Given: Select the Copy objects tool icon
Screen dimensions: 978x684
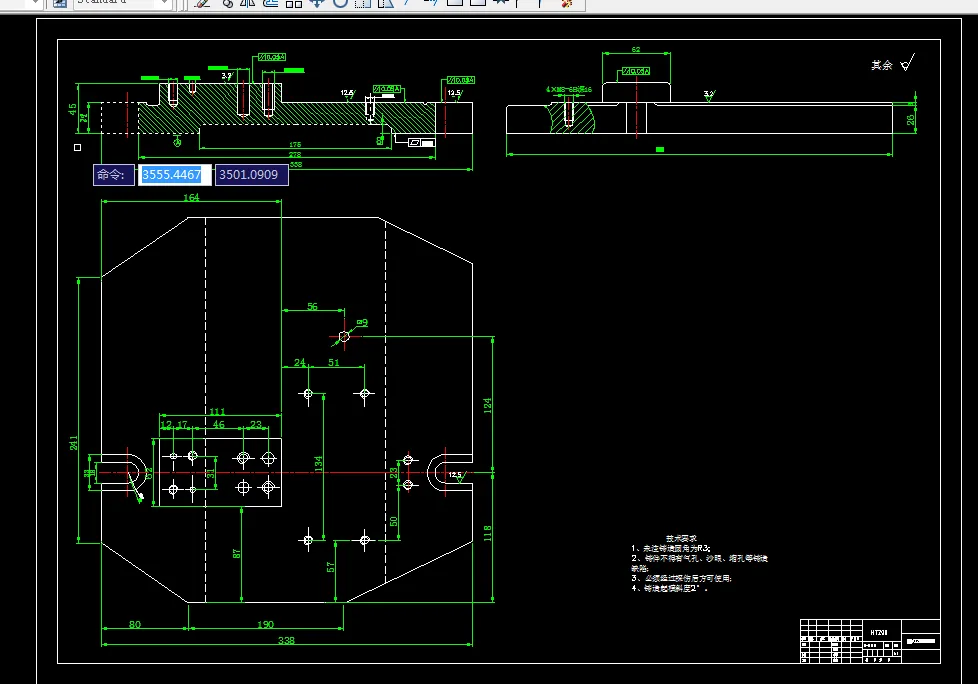Looking at the screenshot, I should [x=226, y=3].
